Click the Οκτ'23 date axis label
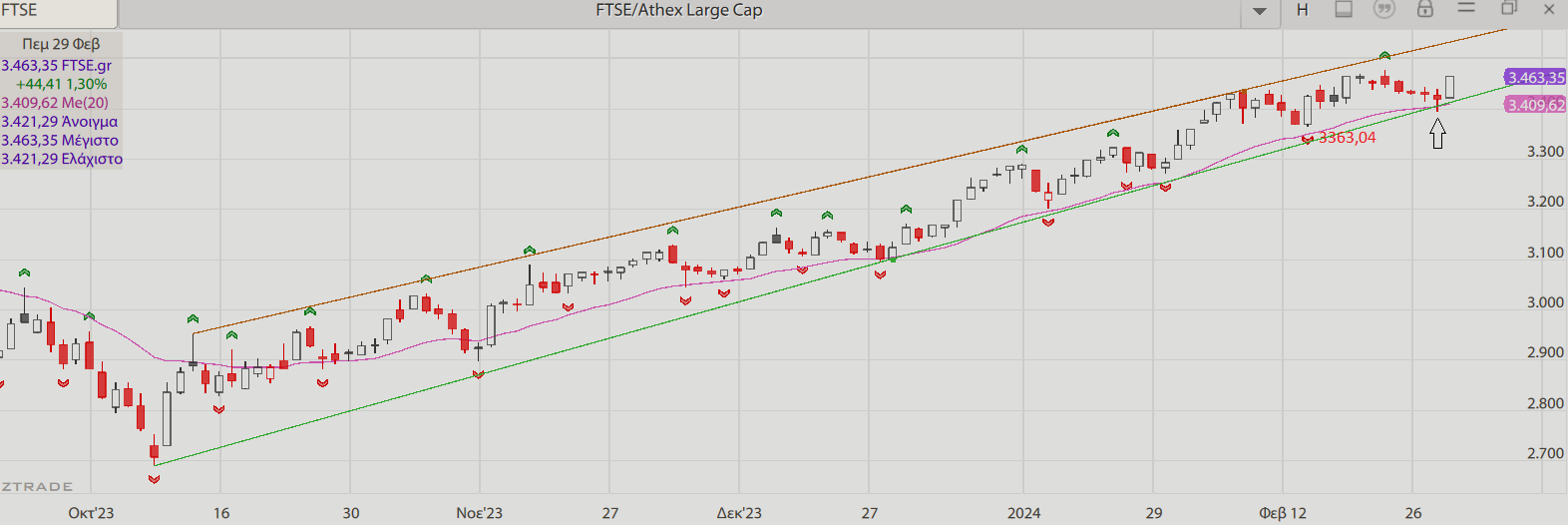The width and height of the screenshot is (1568, 525). (x=91, y=513)
